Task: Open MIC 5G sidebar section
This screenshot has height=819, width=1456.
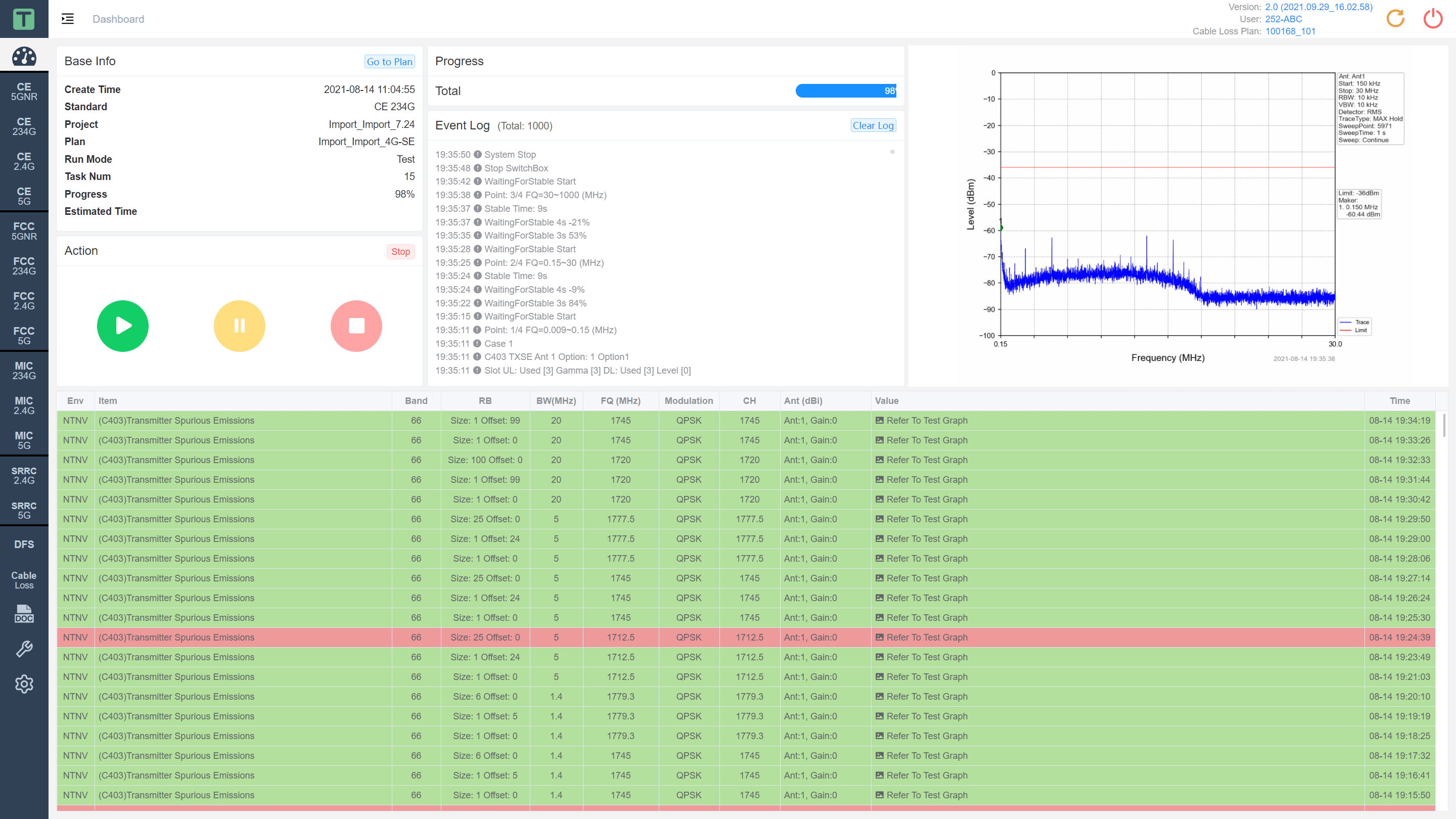Action: coord(24,440)
